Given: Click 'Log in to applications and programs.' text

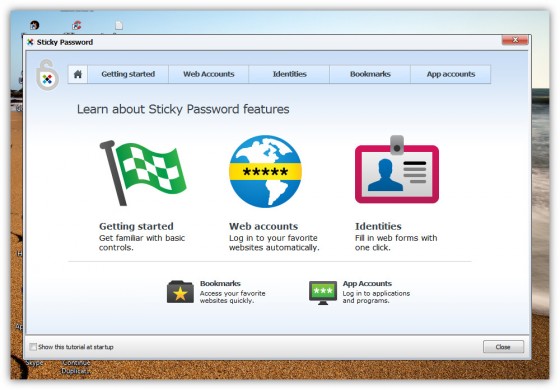Looking at the screenshot, I should [x=376, y=297].
